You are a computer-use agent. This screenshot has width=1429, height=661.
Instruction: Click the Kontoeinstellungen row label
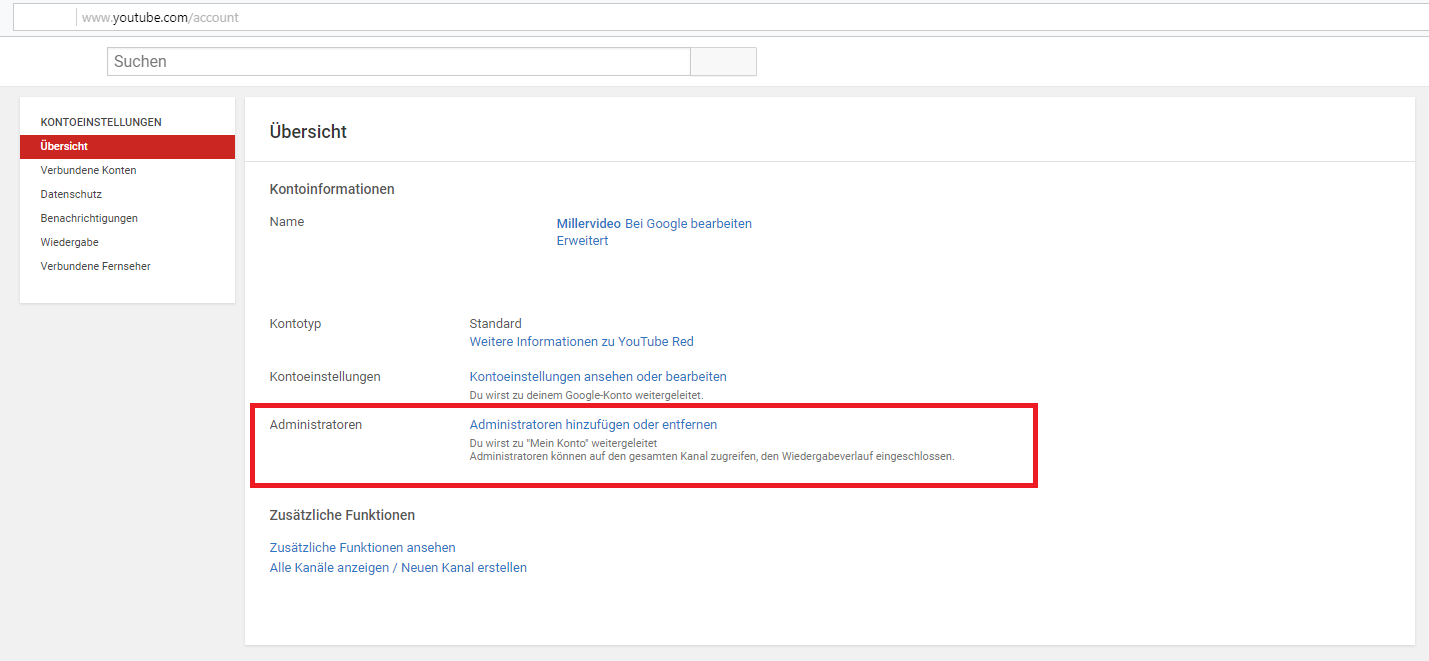click(x=325, y=377)
